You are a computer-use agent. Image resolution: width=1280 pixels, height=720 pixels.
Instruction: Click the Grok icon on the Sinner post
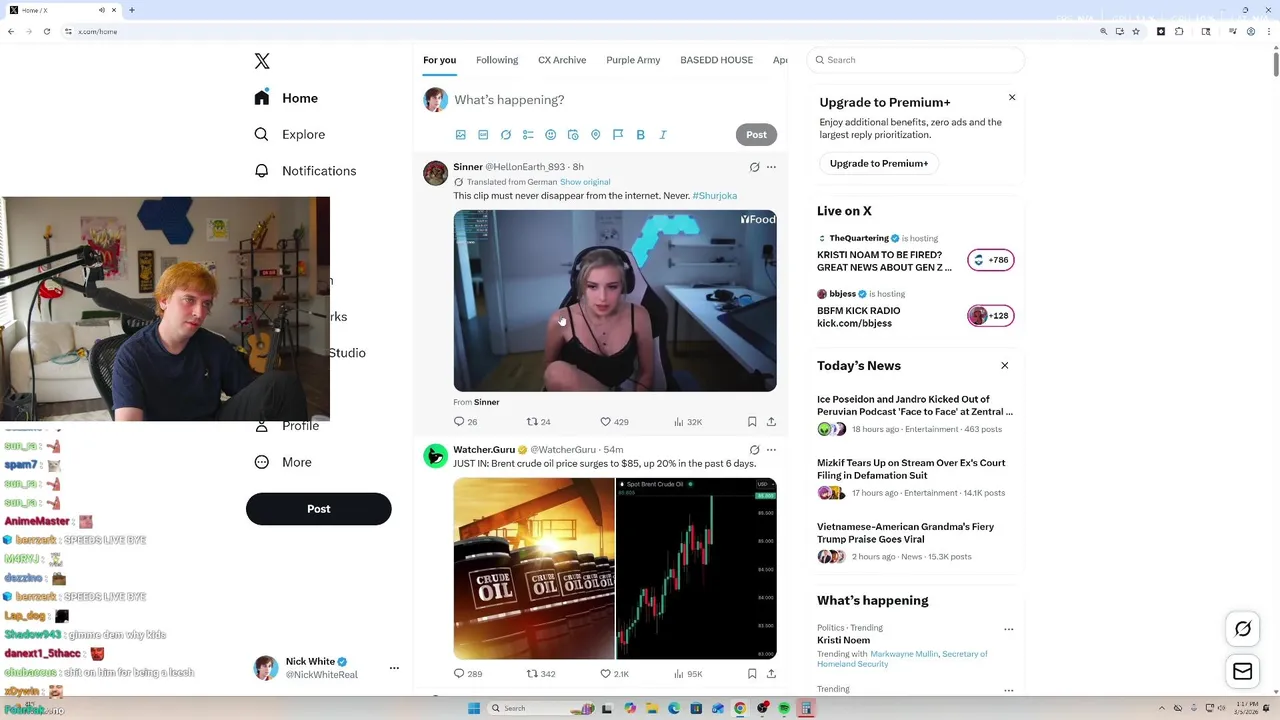[x=755, y=167]
